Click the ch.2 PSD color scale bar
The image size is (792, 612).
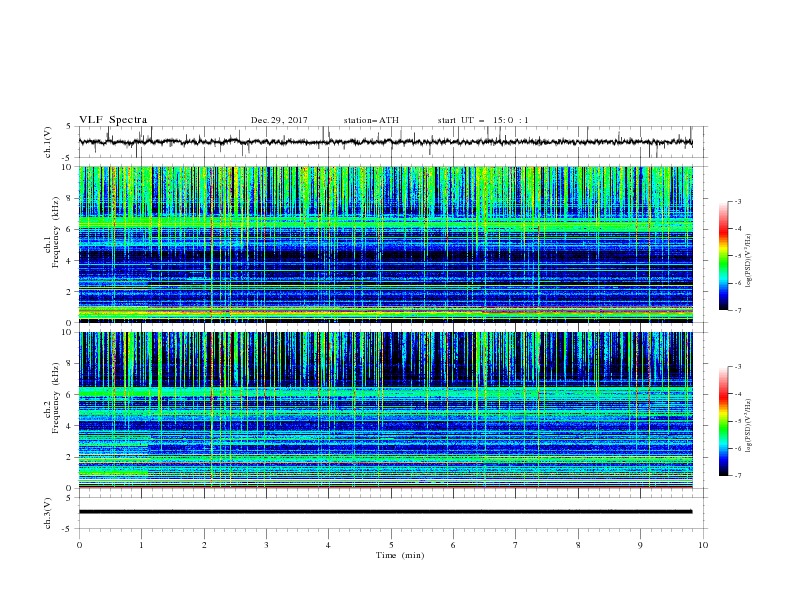pos(723,421)
